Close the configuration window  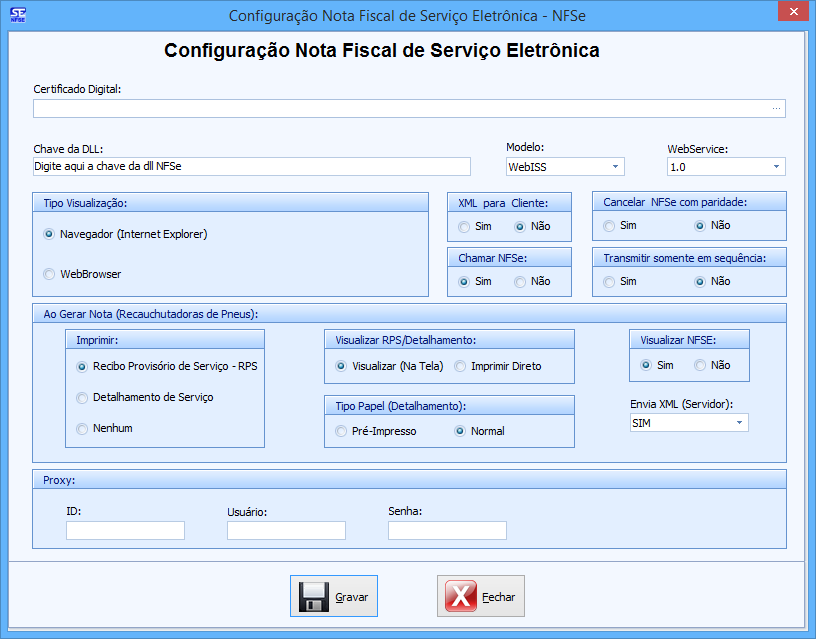click(792, 12)
